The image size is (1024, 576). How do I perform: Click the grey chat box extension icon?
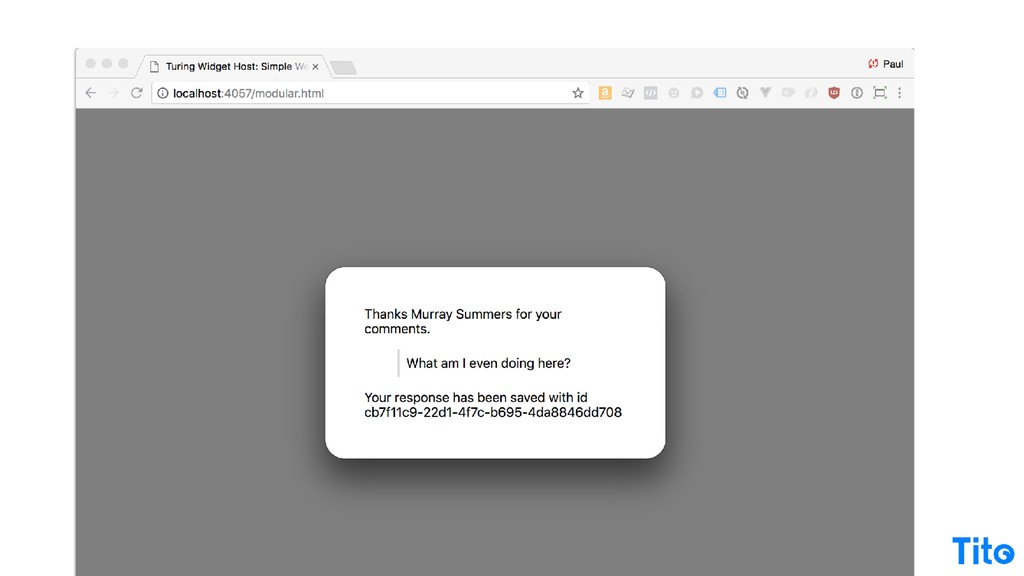coord(788,93)
